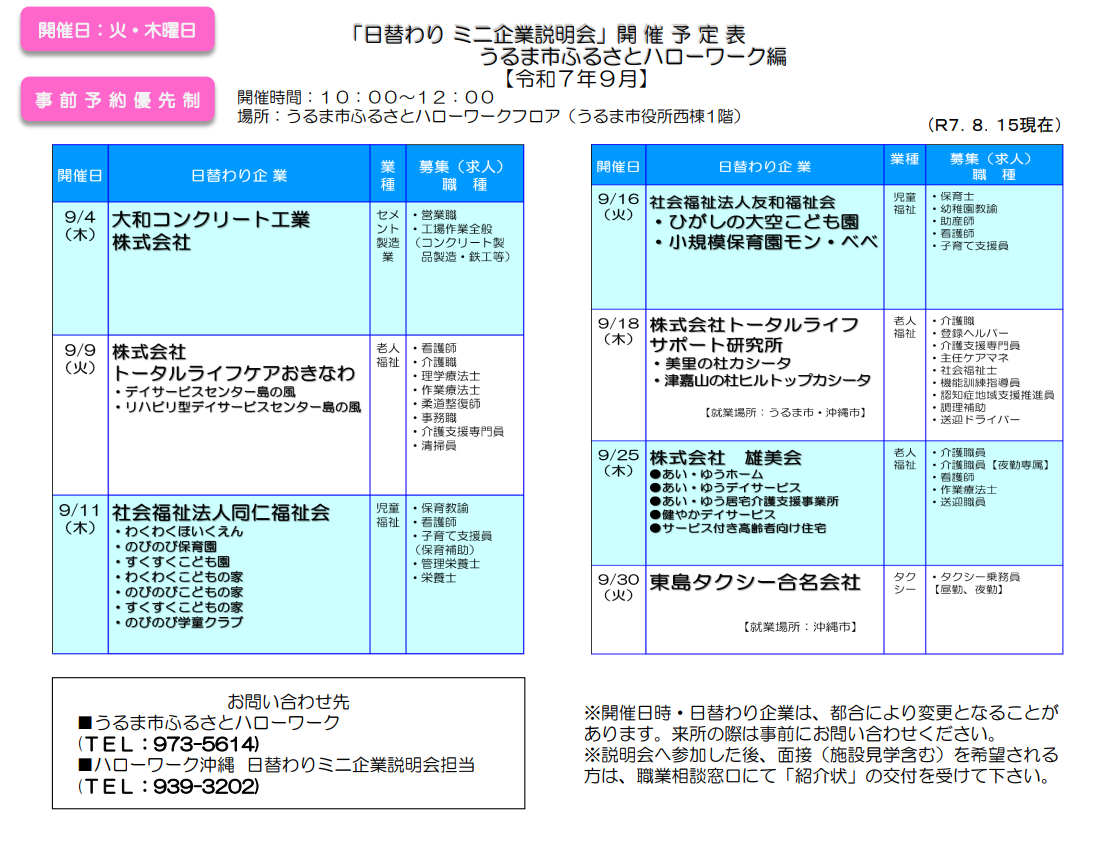The width and height of the screenshot is (1106, 843).
Task: Click the 社会福祉士 job entry
Action: click(x=964, y=370)
